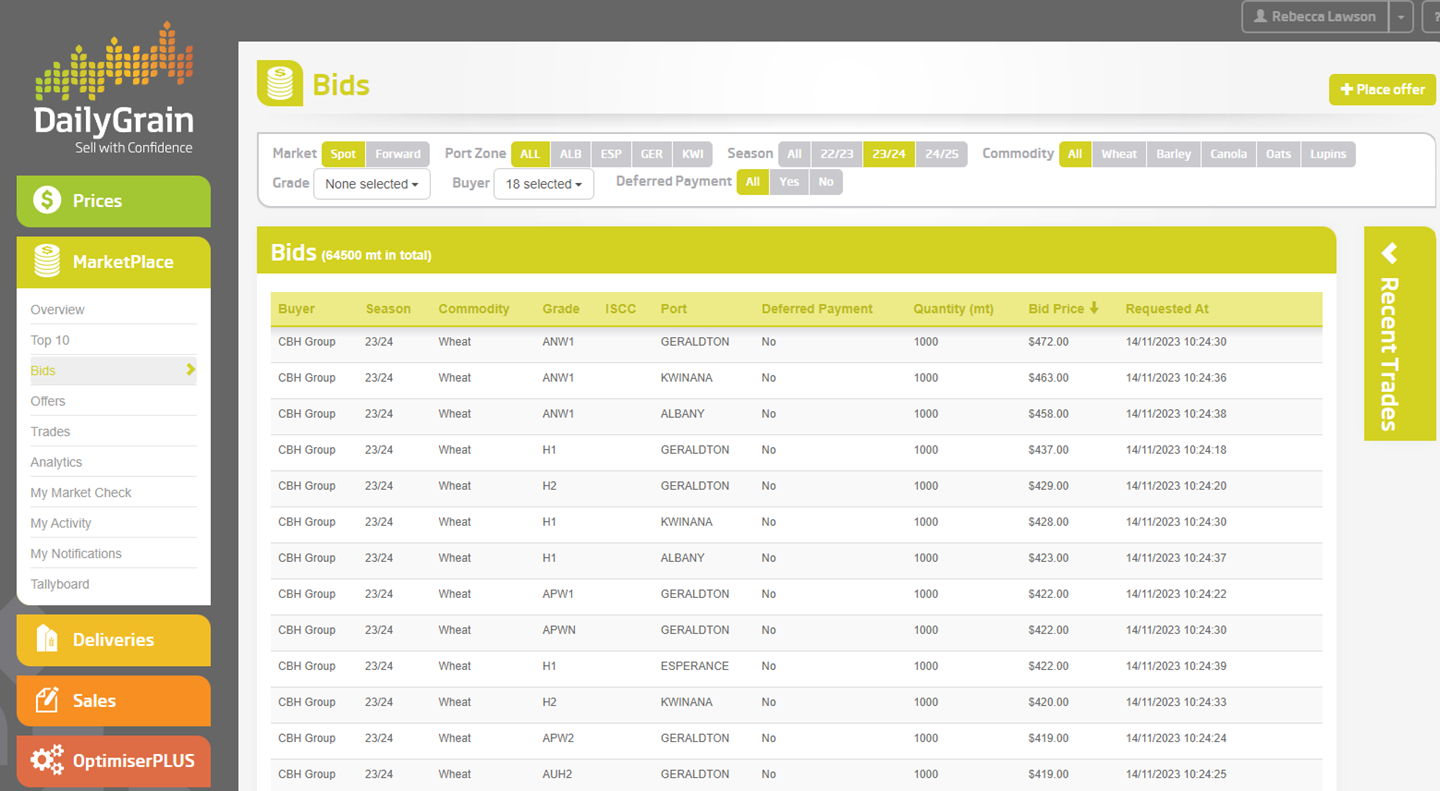
Task: Sort by Quantity (mt) column header
Action: point(953,309)
